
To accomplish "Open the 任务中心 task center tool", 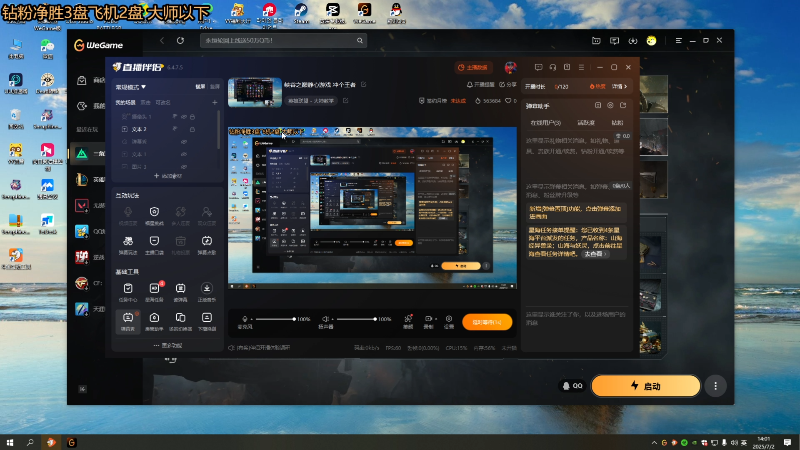I will (x=128, y=292).
